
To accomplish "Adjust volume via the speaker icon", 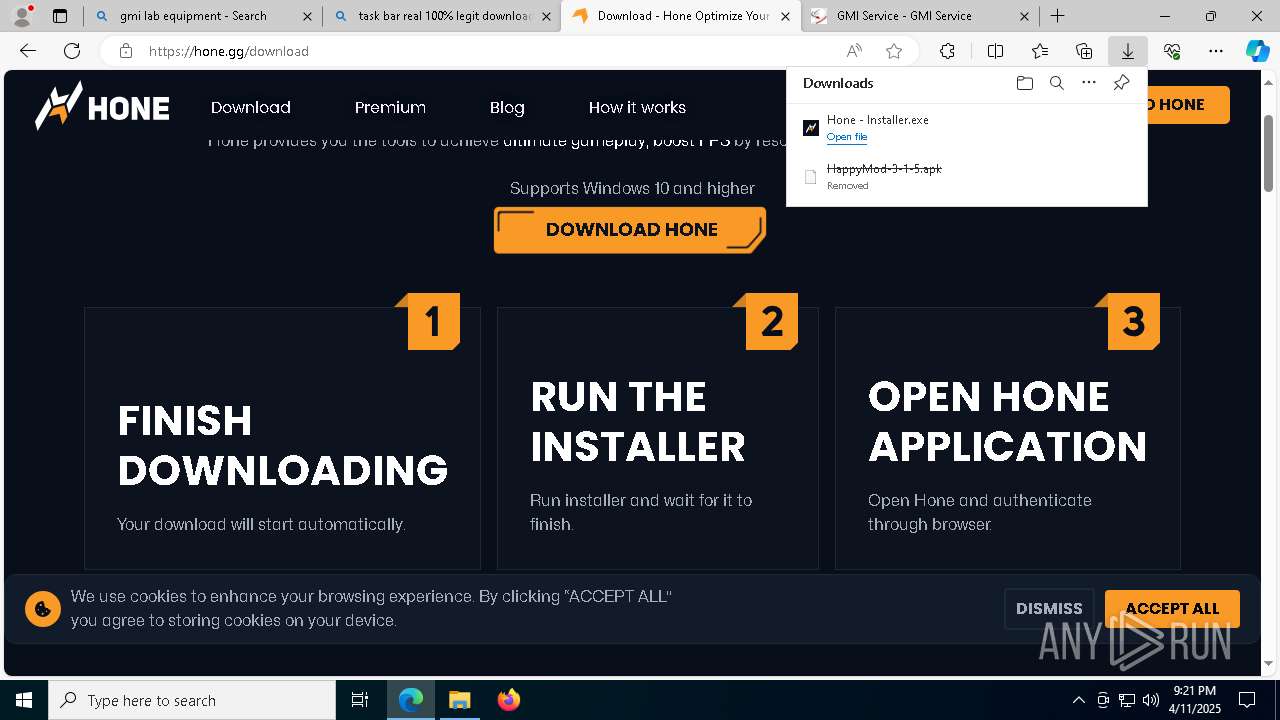I will [x=1151, y=700].
